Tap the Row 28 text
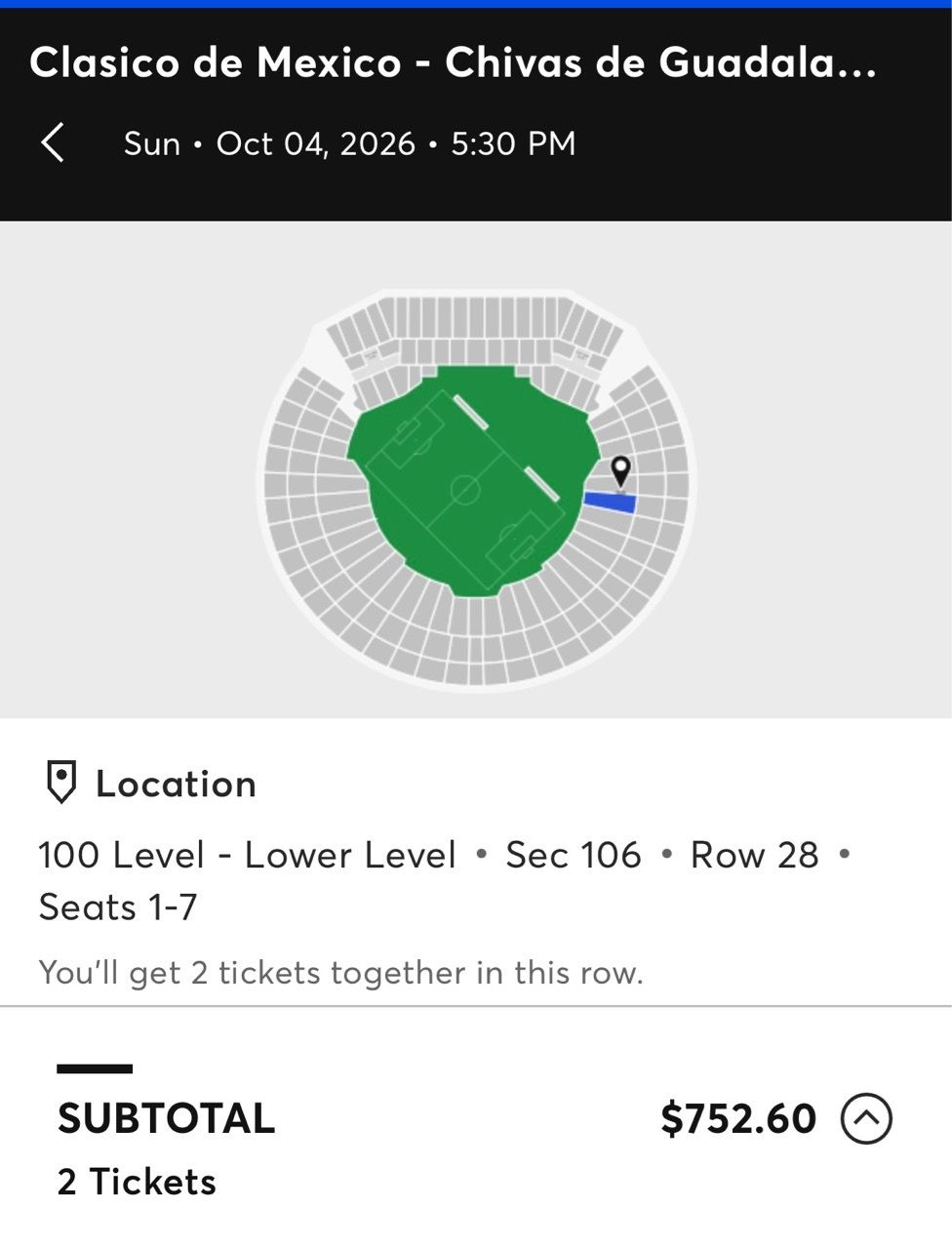Image resolution: width=952 pixels, height=1249 pixels. coord(754,855)
